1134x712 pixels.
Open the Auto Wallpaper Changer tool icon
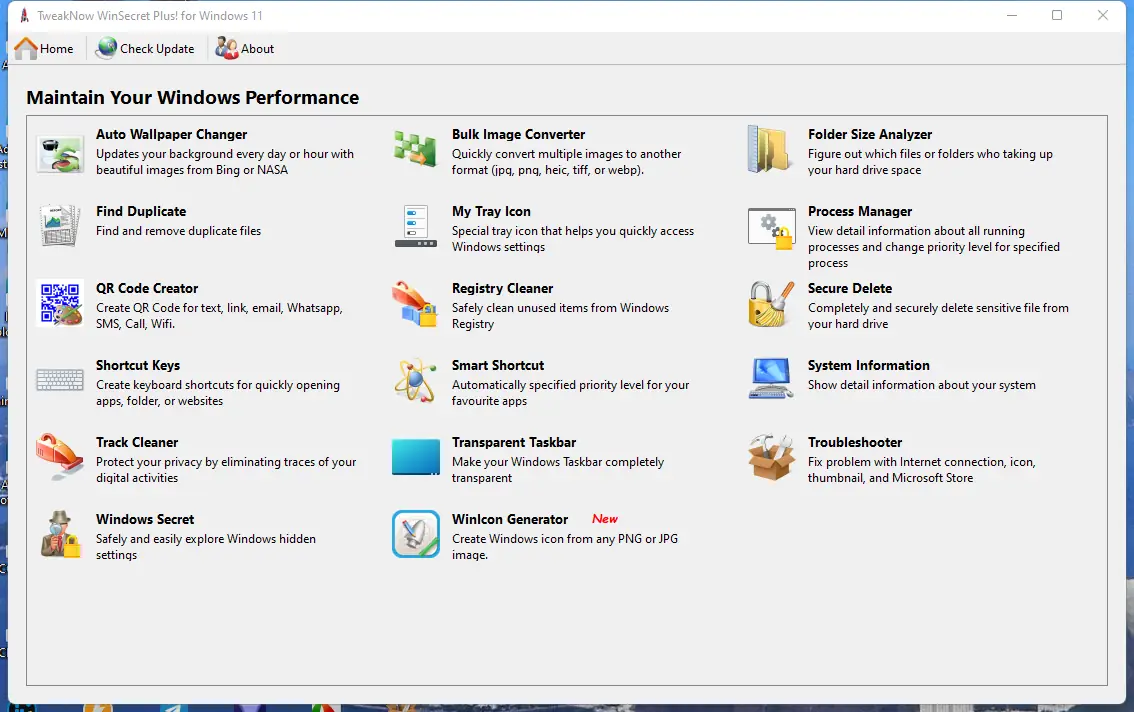coord(59,152)
